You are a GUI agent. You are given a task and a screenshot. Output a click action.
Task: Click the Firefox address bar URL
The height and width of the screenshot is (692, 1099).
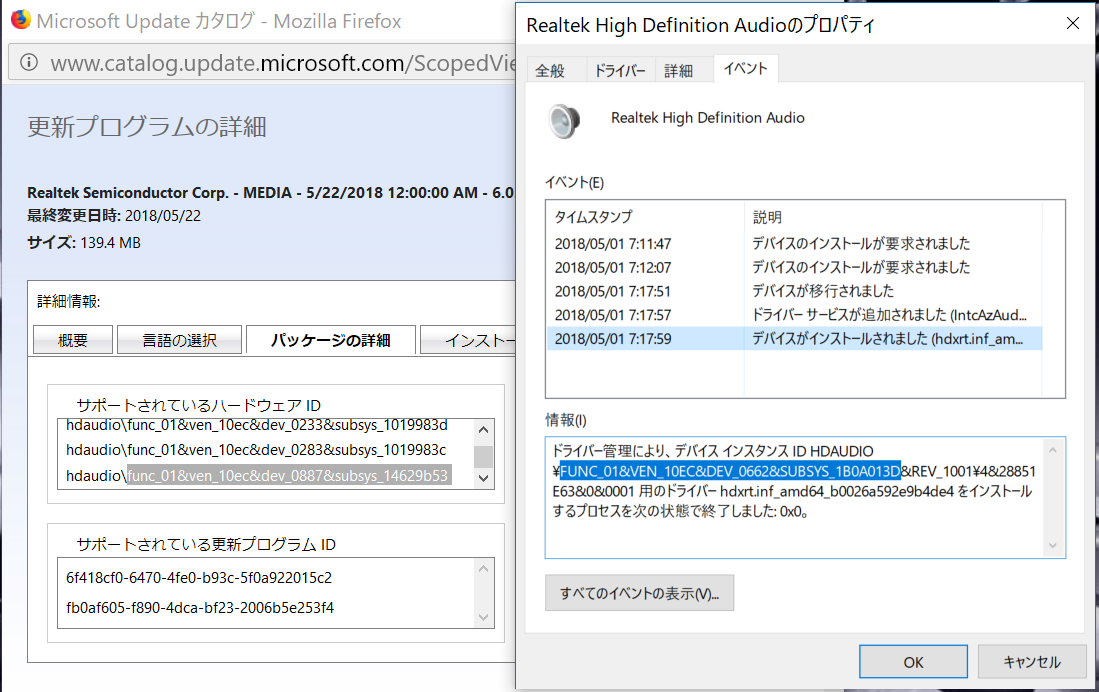(284, 63)
